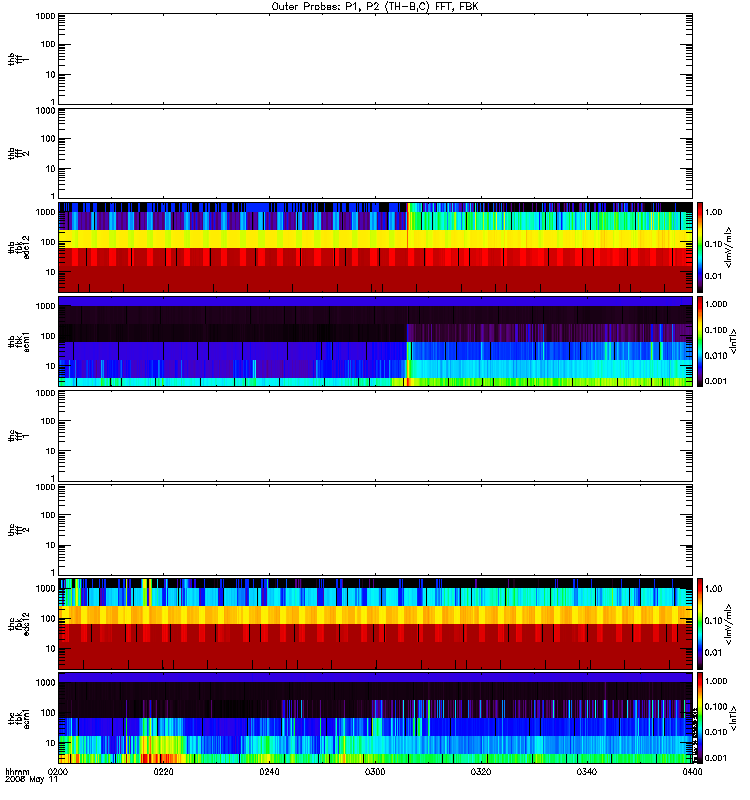Click the 1000 tick label of thb fff 1 panel

[x=45, y=16]
